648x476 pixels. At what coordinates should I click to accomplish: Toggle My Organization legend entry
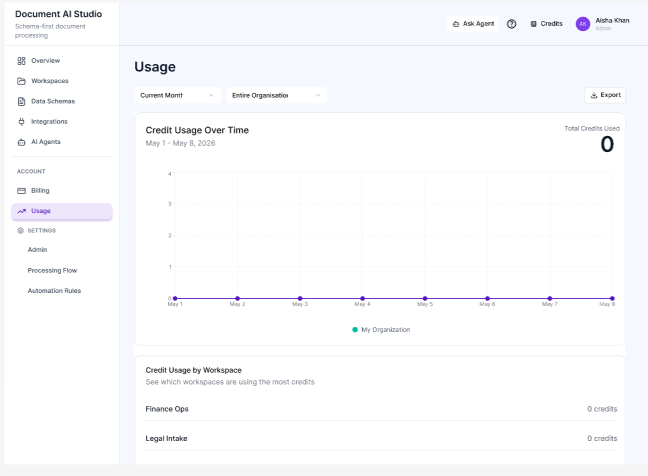click(x=381, y=330)
